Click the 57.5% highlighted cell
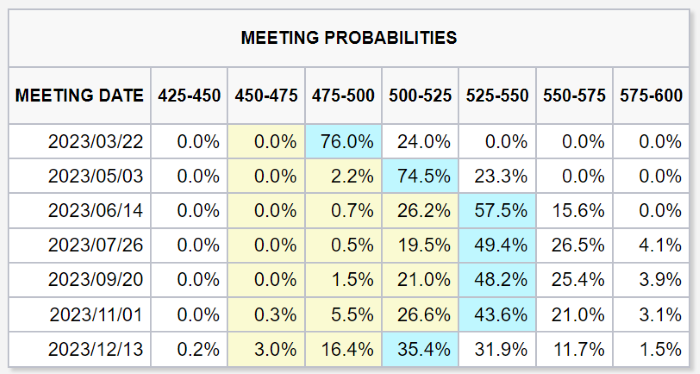The image size is (700, 374). click(x=497, y=211)
